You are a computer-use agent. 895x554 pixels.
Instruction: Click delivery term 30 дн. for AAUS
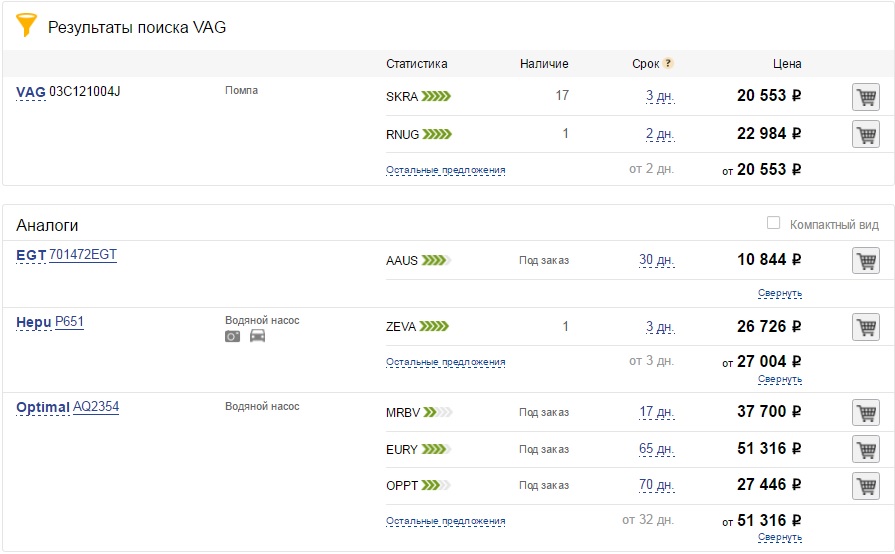click(x=656, y=260)
